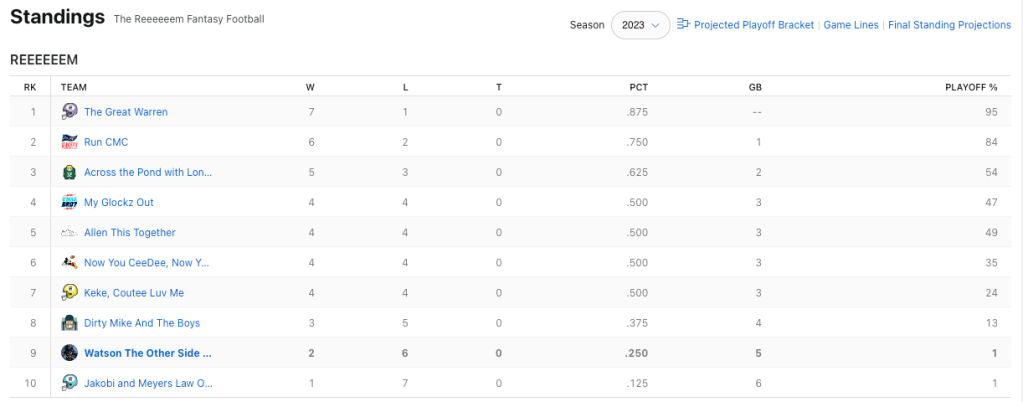Click the PCT column header
This screenshot has height=402, width=1023.
point(639,87)
